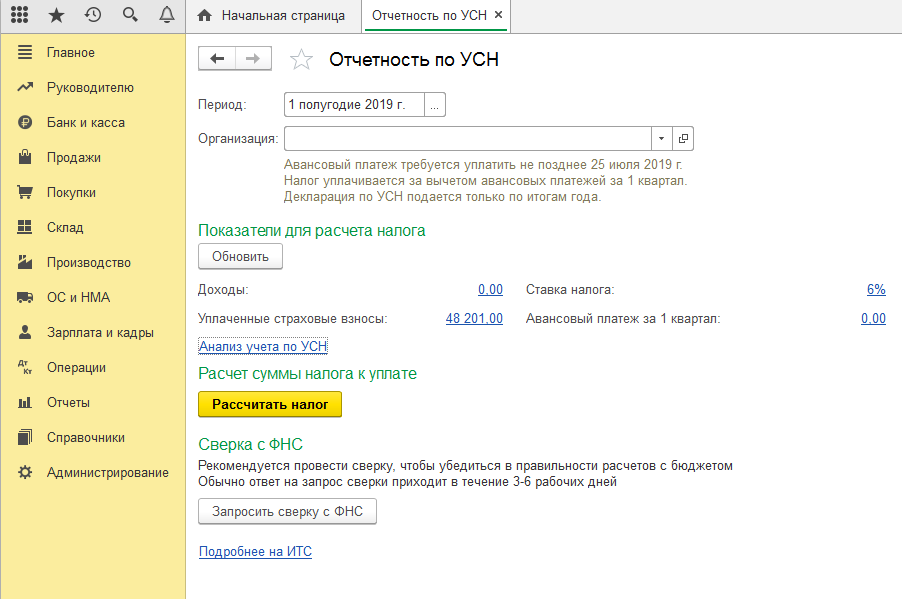The height and width of the screenshot is (599, 902).
Task: Close the Отчетность по УСН tab
Action: pos(499,15)
